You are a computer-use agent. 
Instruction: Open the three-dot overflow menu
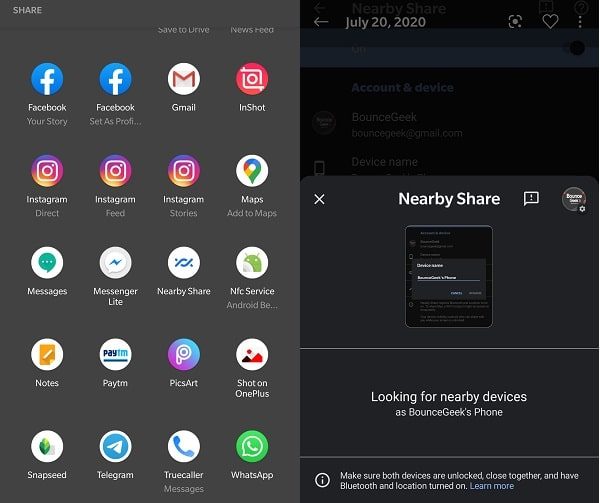pos(580,21)
